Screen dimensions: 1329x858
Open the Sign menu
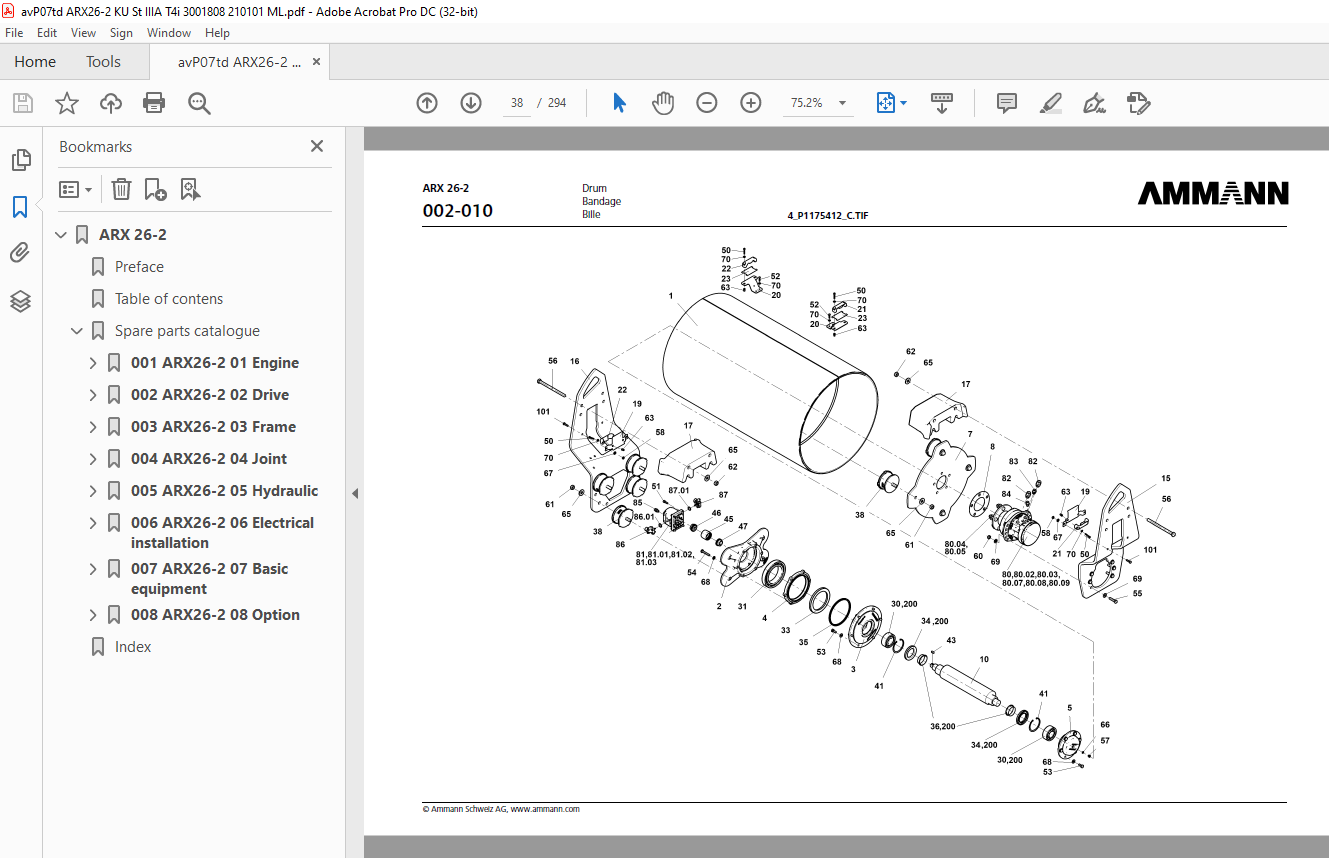(121, 33)
